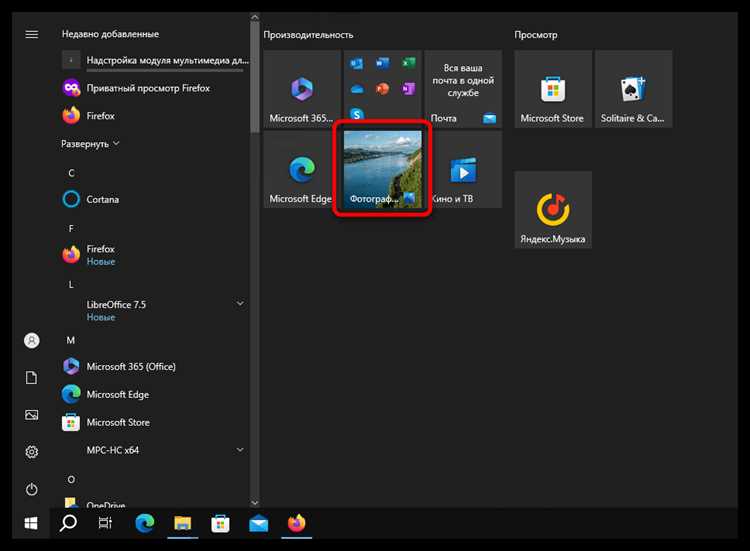The image size is (750, 551).
Task: Open OneNote icon in Office folder tile
Action: (408, 89)
